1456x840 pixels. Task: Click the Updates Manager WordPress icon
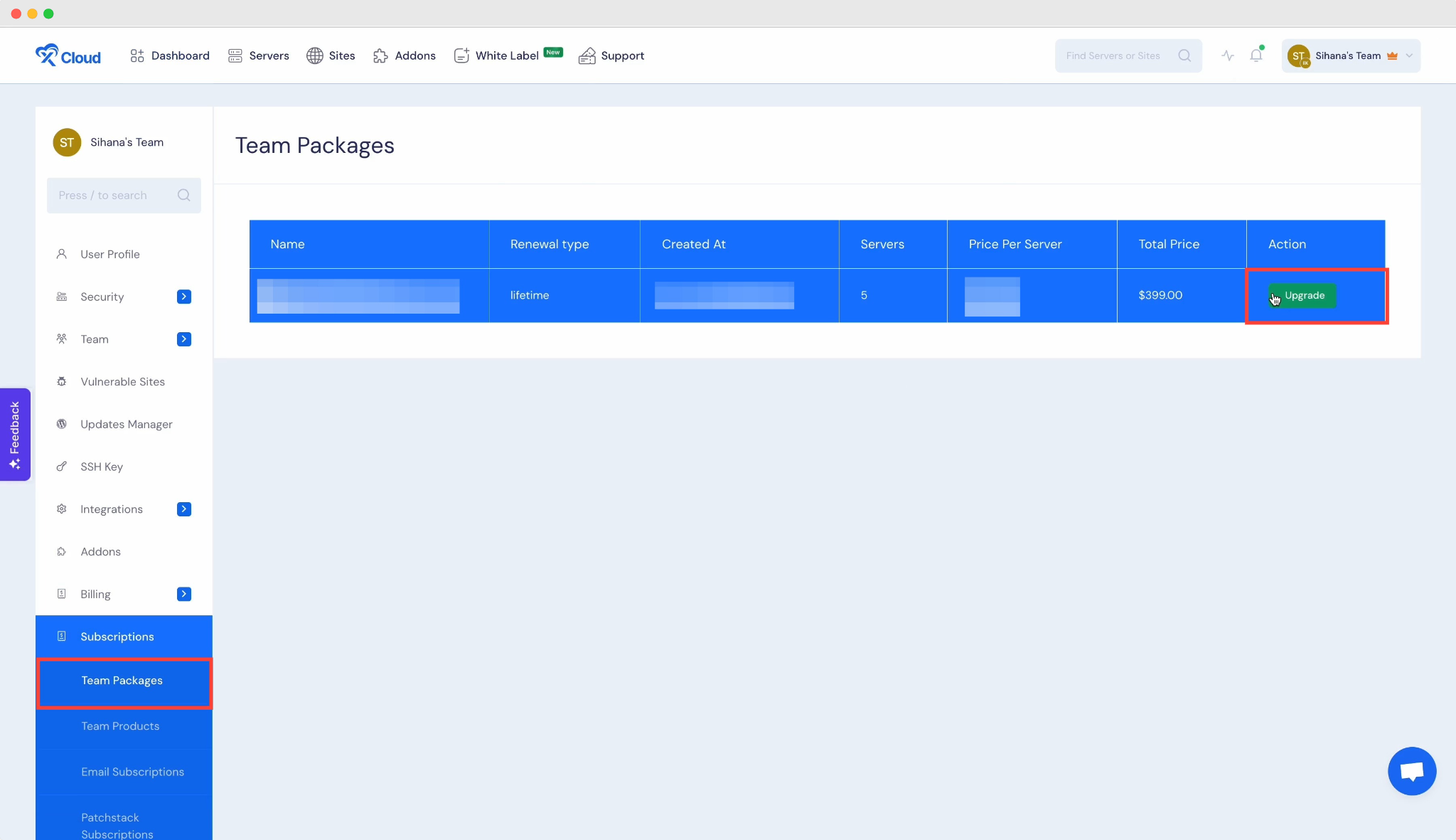tap(62, 424)
